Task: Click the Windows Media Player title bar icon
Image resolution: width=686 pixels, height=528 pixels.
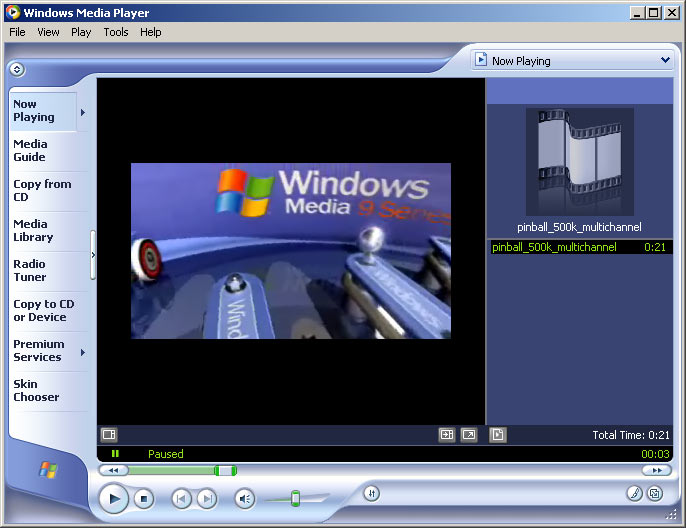Action: (x=14, y=12)
